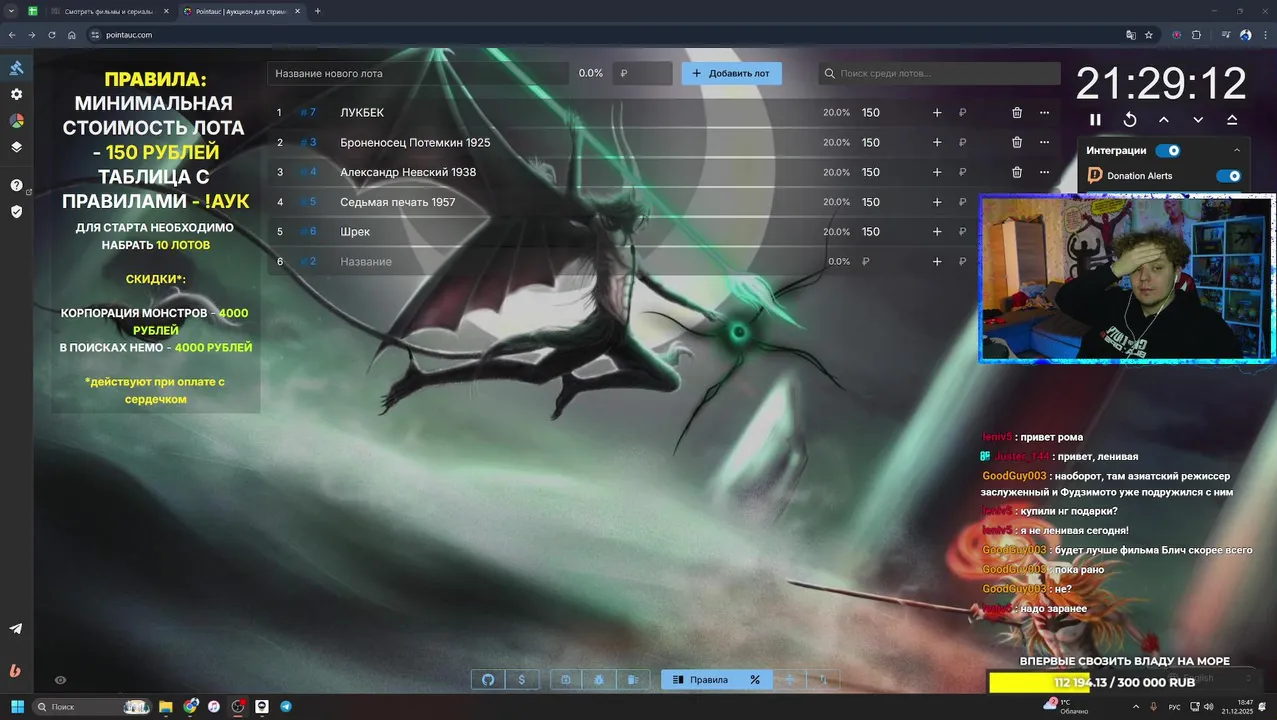Delete the Александр Невский 1938 lot

(1017, 172)
